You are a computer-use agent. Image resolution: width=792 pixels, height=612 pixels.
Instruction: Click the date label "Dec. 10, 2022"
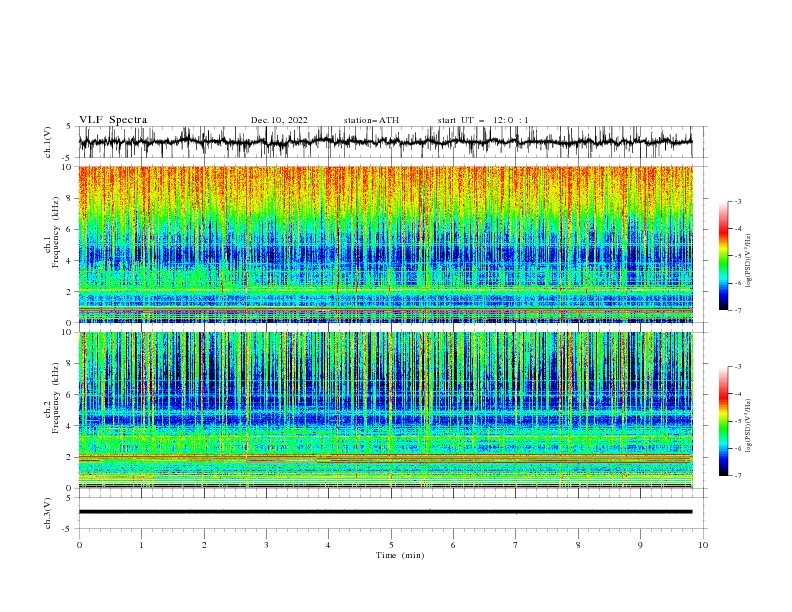pos(279,120)
